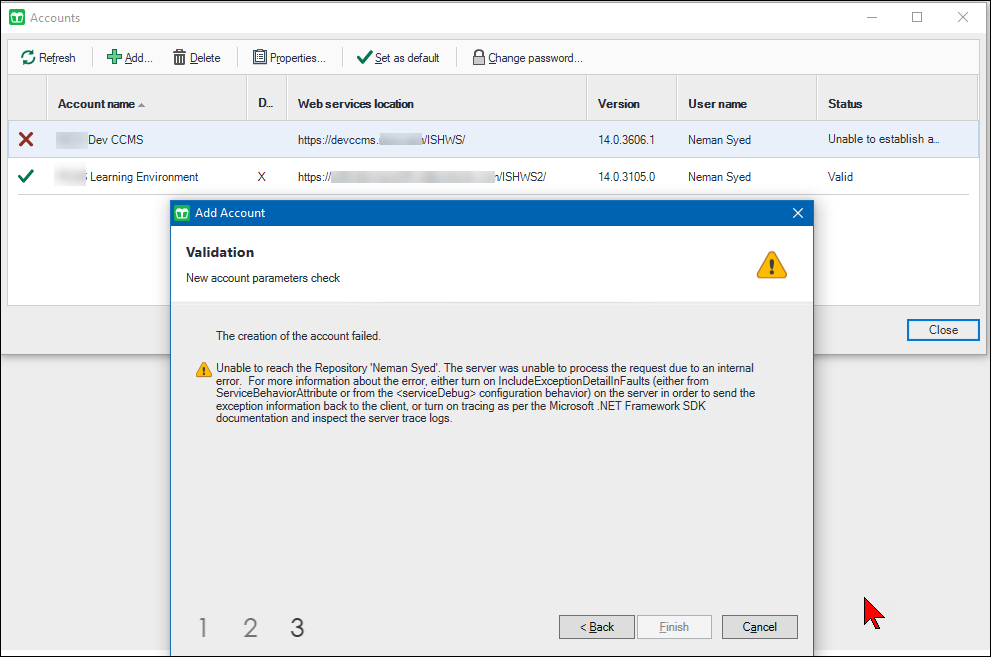Toggle the default marker X for Learning Environment
Screen dimensions: 991x657
point(262,176)
